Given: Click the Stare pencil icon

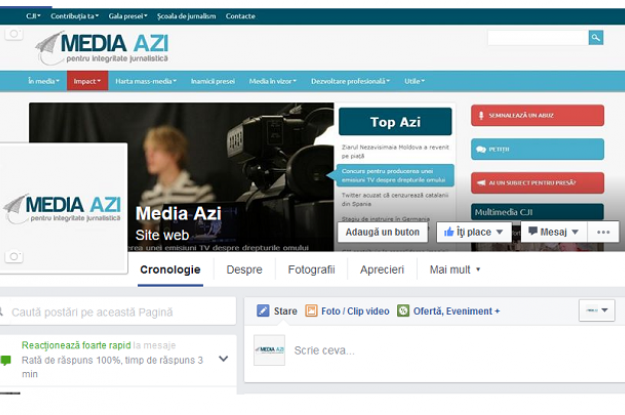Looking at the screenshot, I should [x=263, y=311].
